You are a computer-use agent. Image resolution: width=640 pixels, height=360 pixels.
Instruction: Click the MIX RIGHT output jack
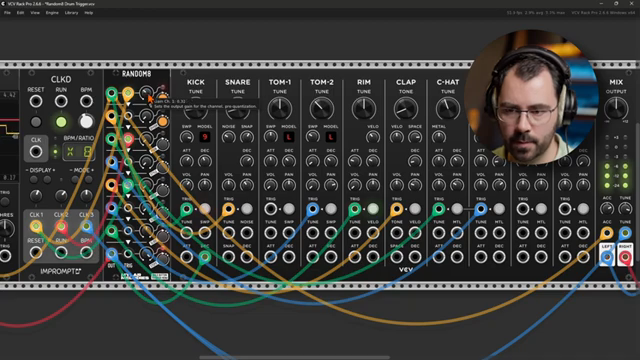(x=625, y=257)
